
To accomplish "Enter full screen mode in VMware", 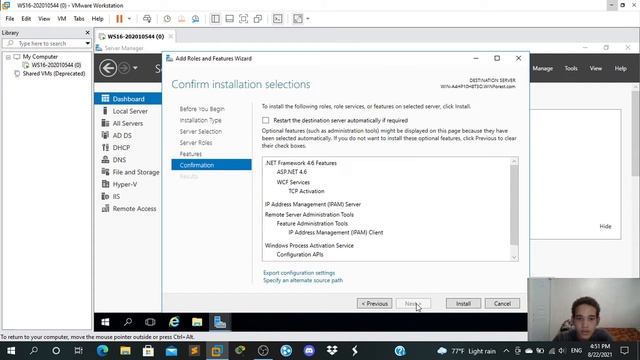I will tap(244, 19).
